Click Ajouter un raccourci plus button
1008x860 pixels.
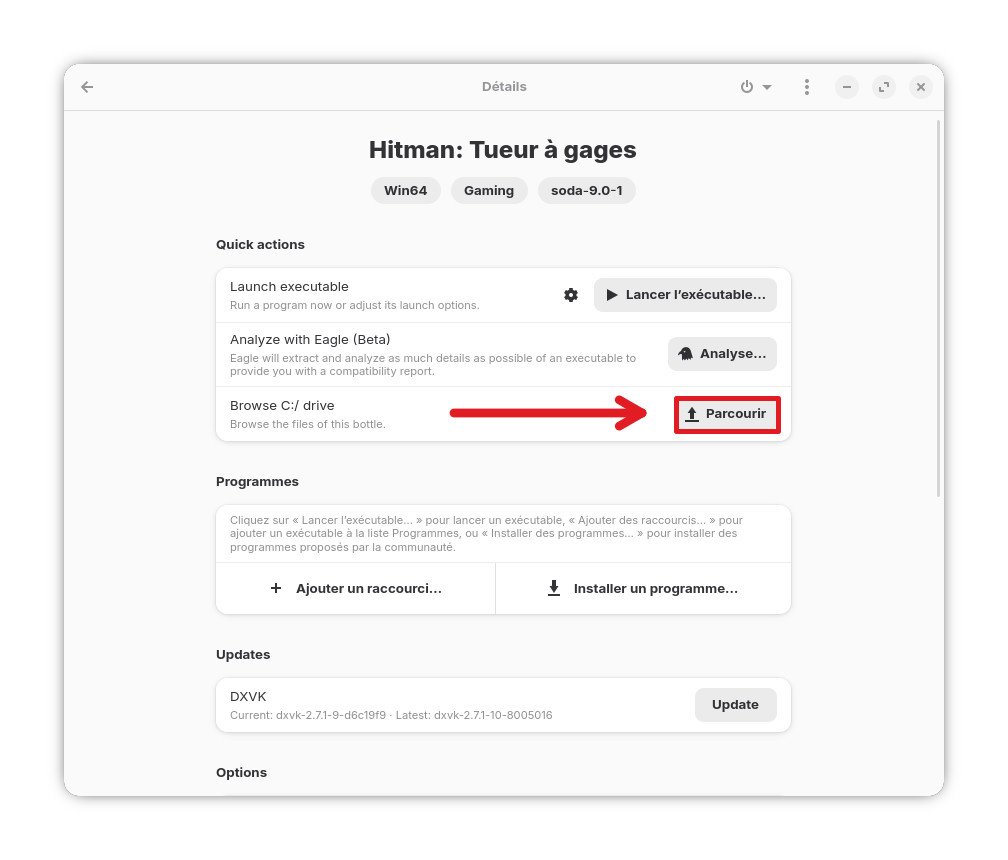356,589
